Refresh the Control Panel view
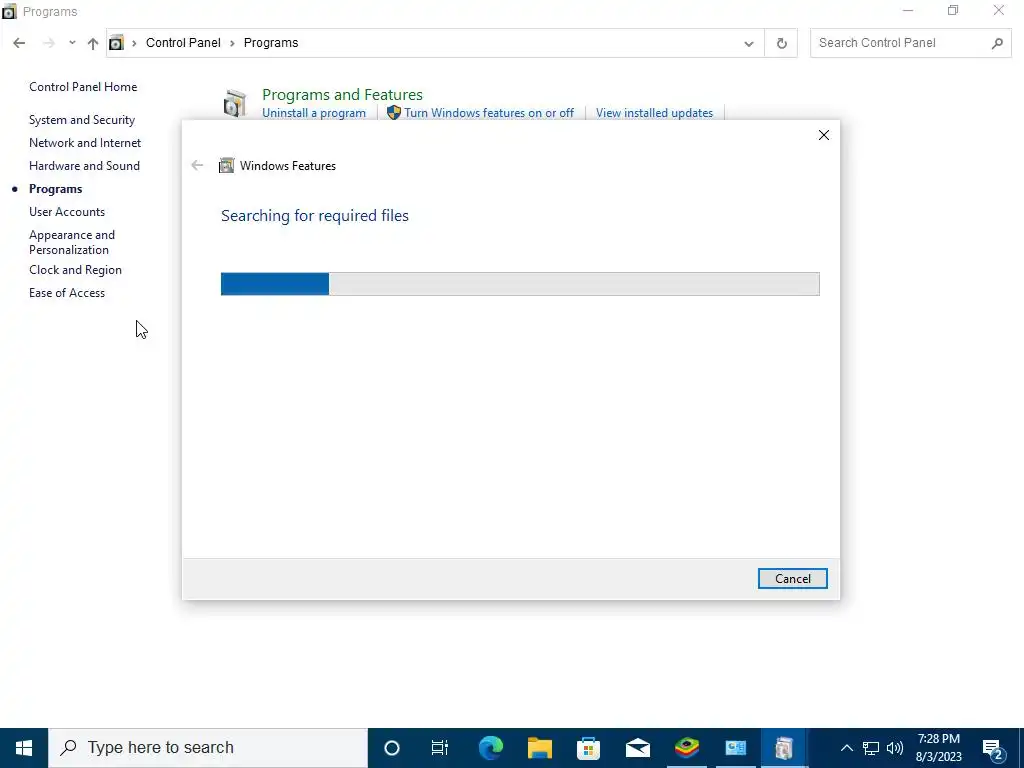1024x768 pixels. pos(781,44)
